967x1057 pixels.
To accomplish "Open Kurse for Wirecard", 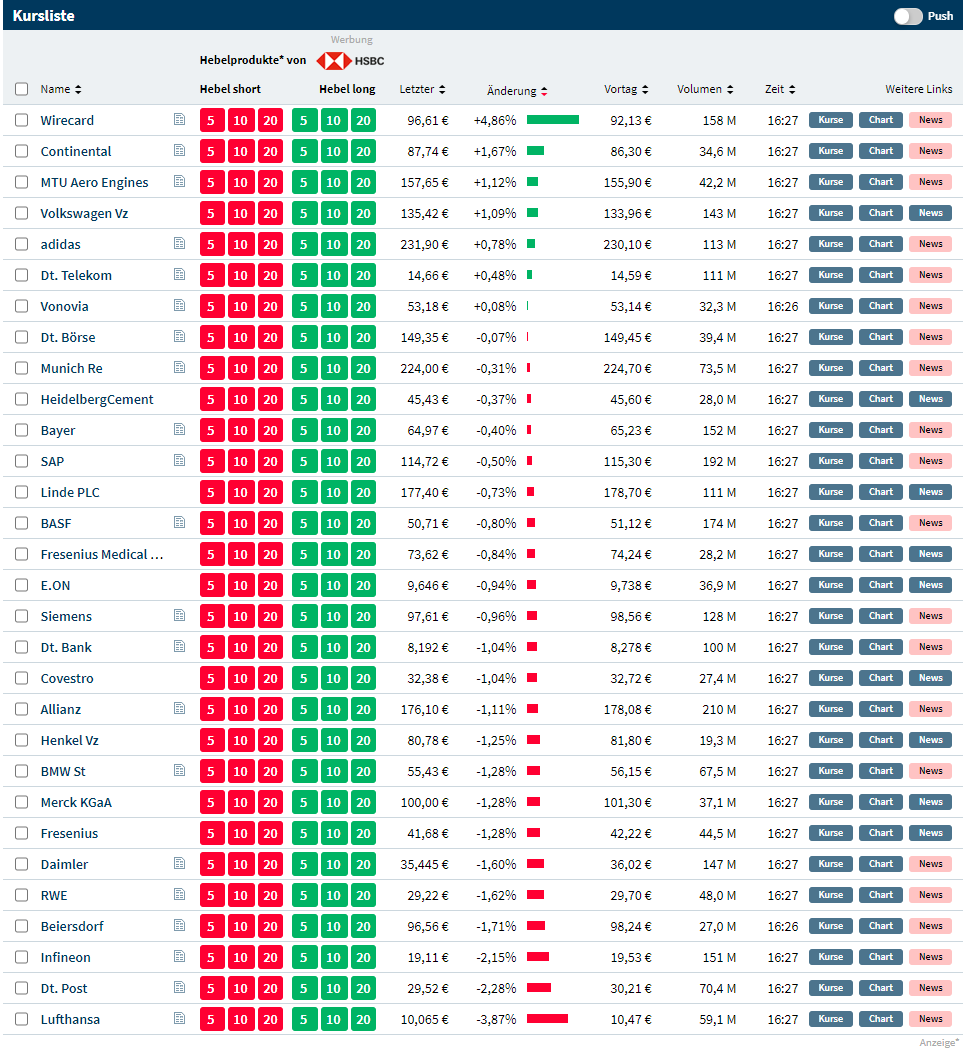I will pyautogui.click(x=831, y=120).
